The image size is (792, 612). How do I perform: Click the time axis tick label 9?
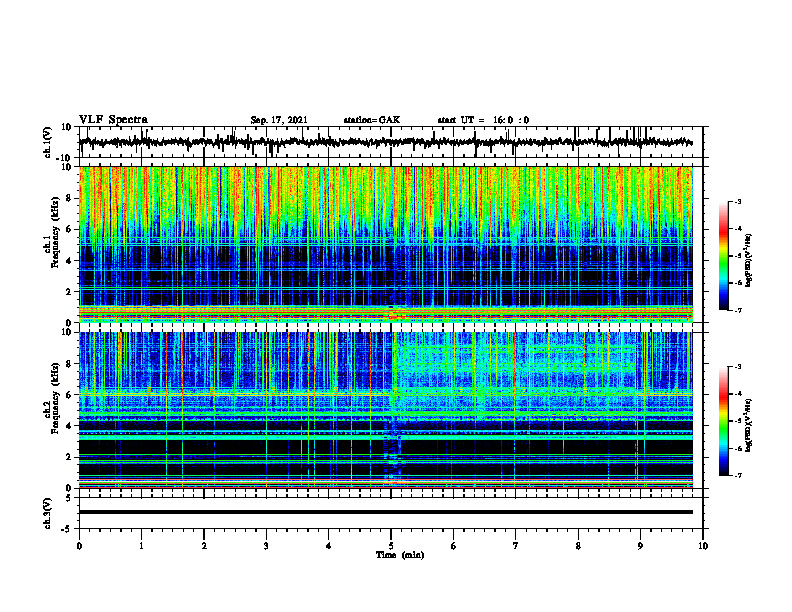640,546
